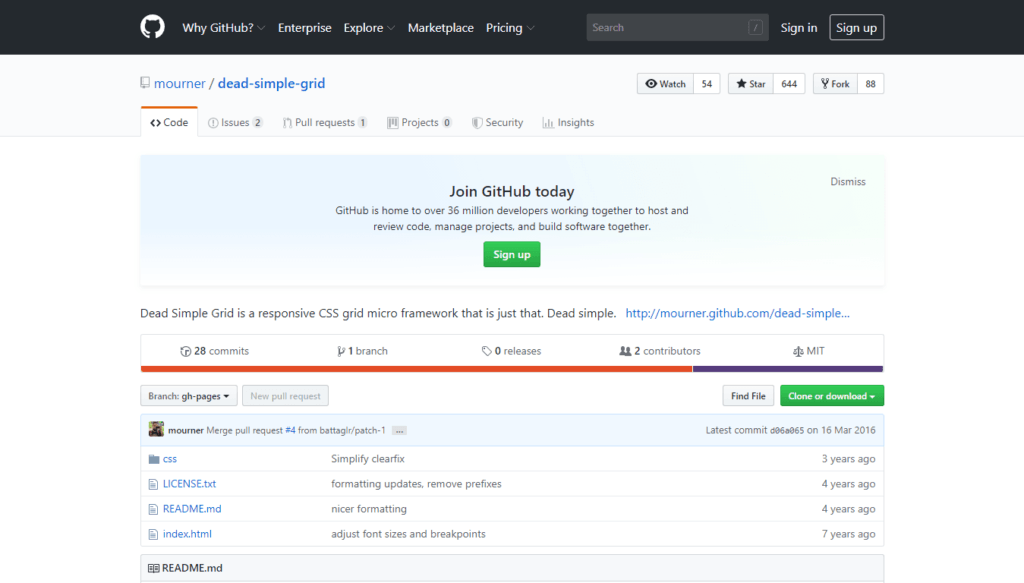
Task: Open the Why GitHub? dropdown menu
Action: pyautogui.click(x=223, y=27)
